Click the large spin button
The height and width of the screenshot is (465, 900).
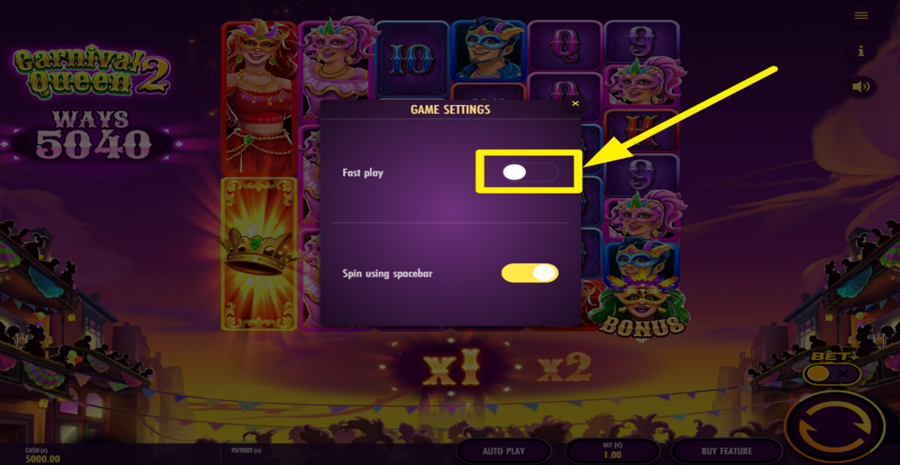click(x=835, y=429)
